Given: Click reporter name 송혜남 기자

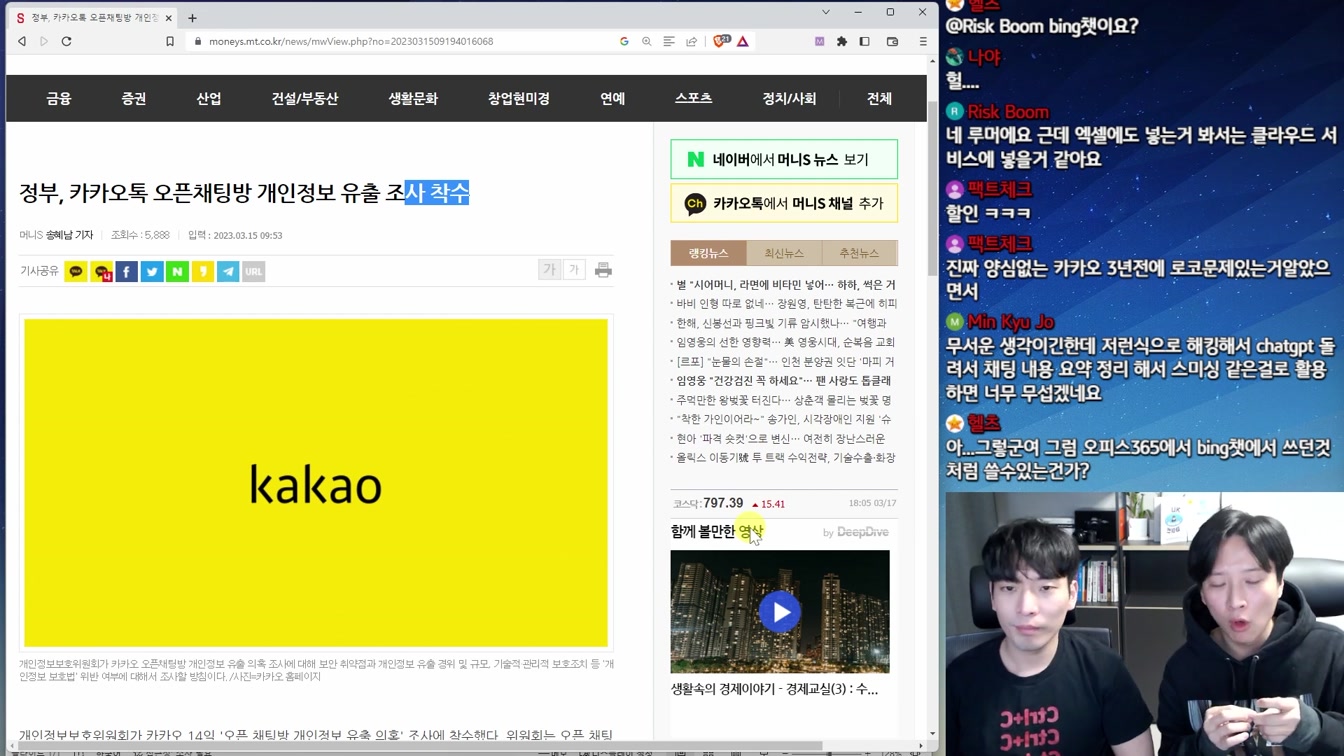Looking at the screenshot, I should [x=69, y=235].
